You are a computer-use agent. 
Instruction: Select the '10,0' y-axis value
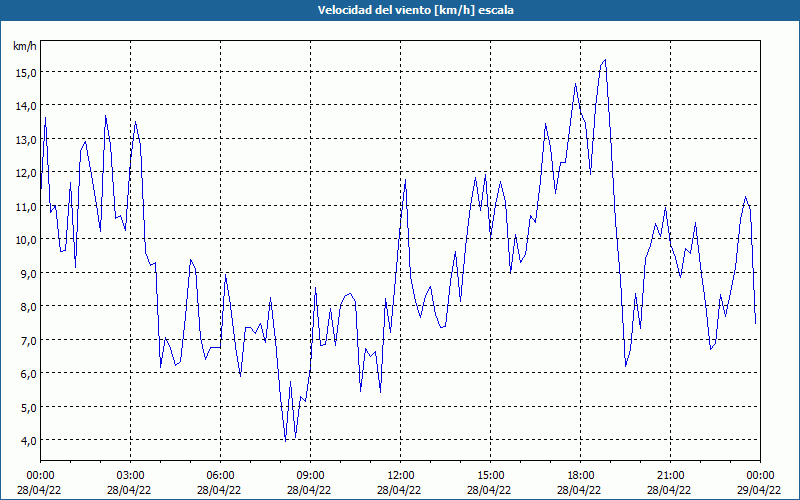click(x=26, y=239)
